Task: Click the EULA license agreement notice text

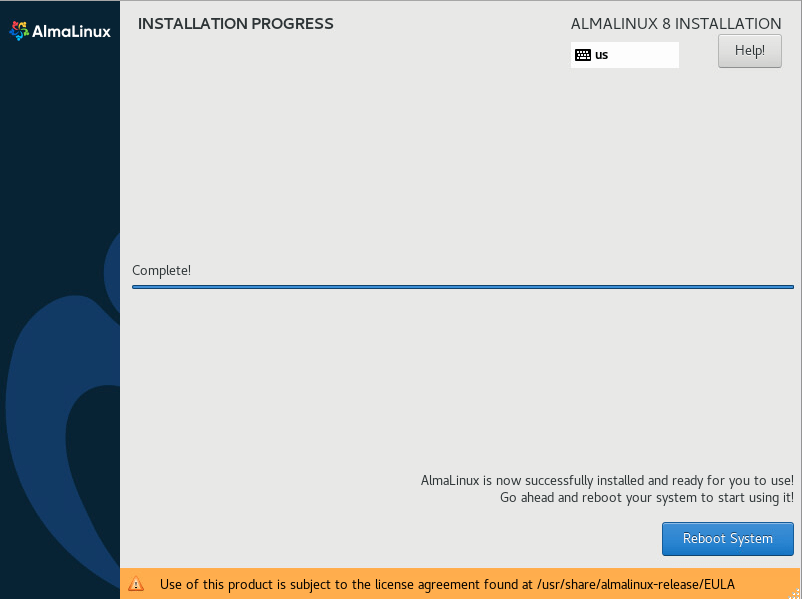Action: [x=447, y=584]
